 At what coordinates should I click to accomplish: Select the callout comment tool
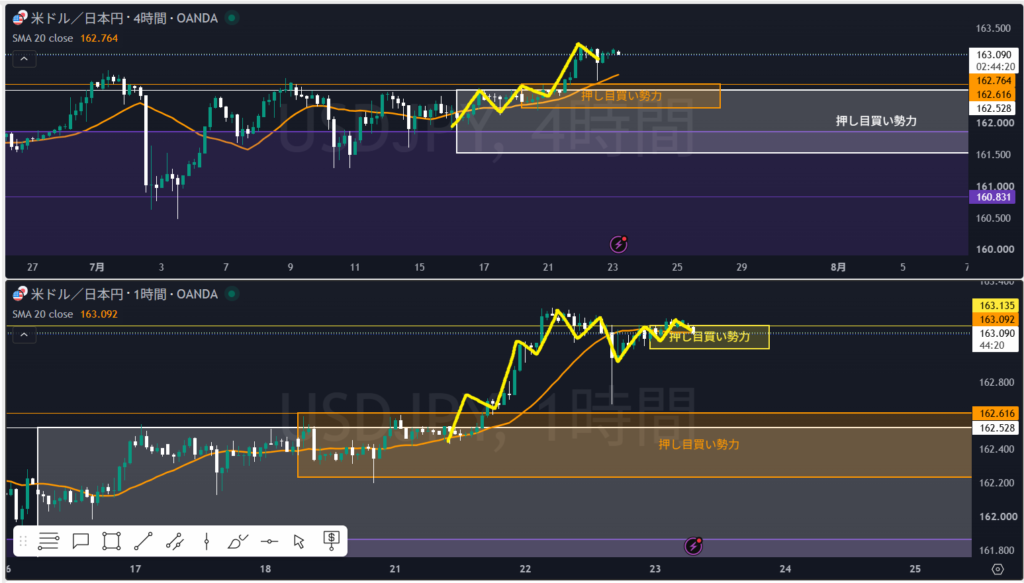pos(80,541)
